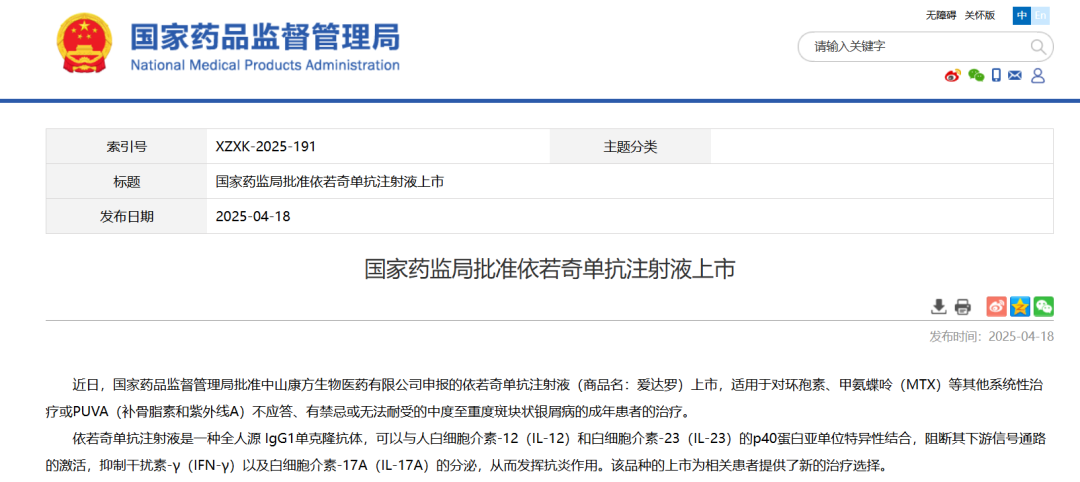Image resolution: width=1080 pixels, height=482 pixels.
Task: Share article to WeChat green icon
Action: 1043,306
